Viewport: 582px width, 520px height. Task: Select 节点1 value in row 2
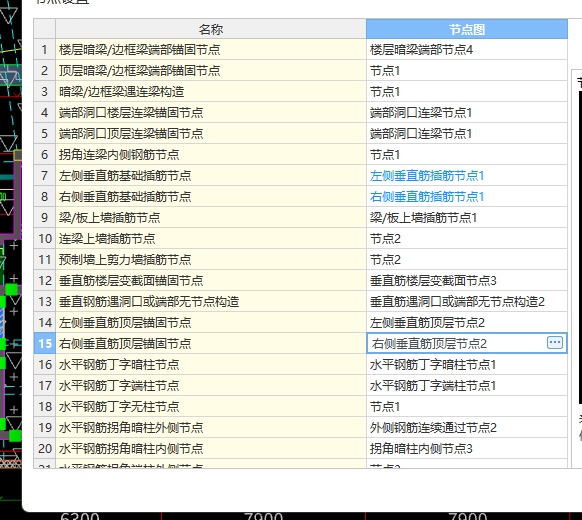467,71
